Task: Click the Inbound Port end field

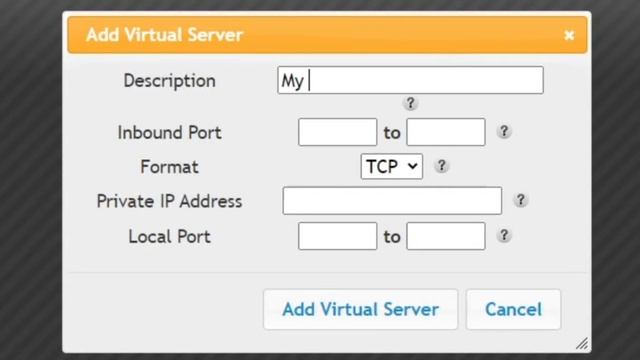Action: point(446,132)
